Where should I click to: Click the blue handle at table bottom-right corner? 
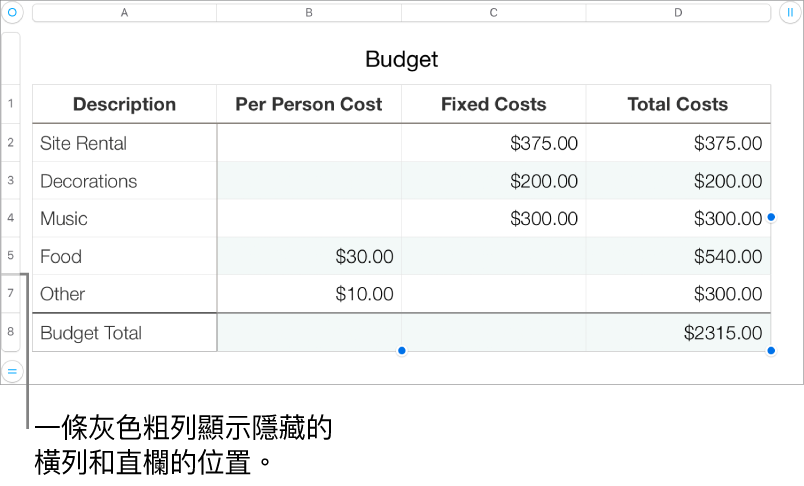click(772, 351)
